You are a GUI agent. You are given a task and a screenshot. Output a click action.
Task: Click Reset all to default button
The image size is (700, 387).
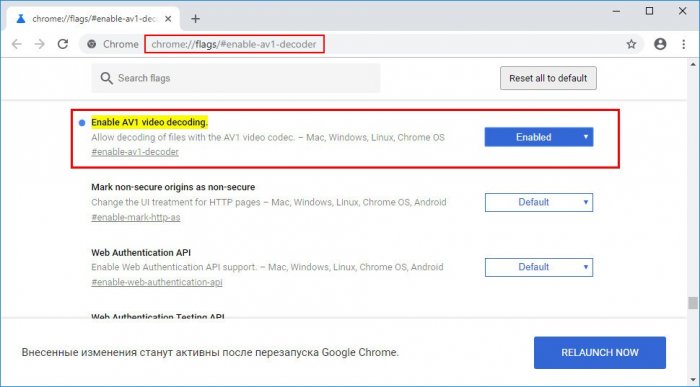[x=548, y=78]
